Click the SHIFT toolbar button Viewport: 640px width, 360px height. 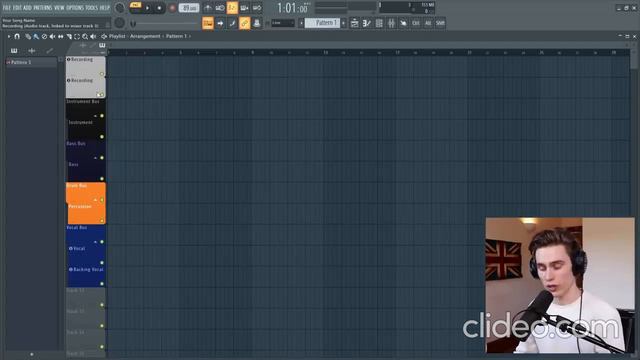tap(440, 23)
